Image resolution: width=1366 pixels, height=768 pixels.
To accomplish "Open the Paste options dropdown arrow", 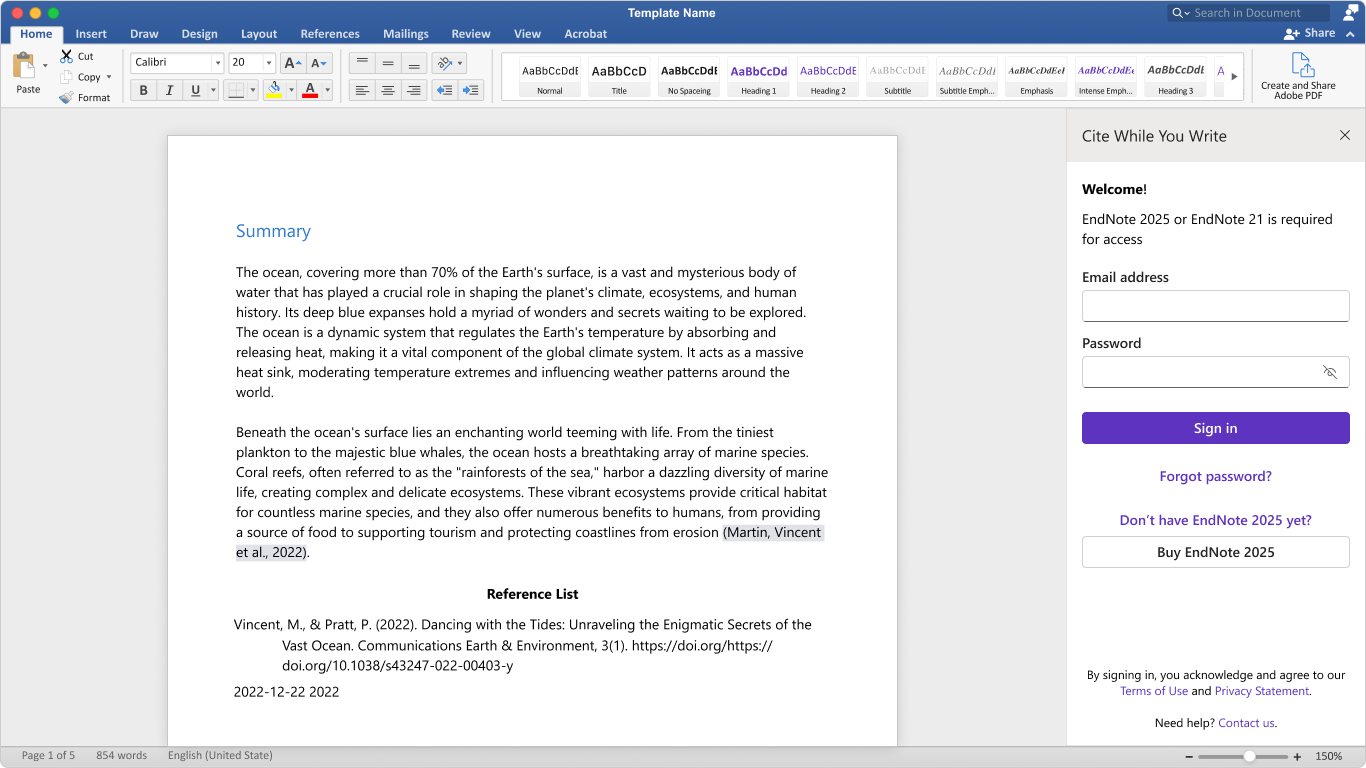I will (x=45, y=66).
